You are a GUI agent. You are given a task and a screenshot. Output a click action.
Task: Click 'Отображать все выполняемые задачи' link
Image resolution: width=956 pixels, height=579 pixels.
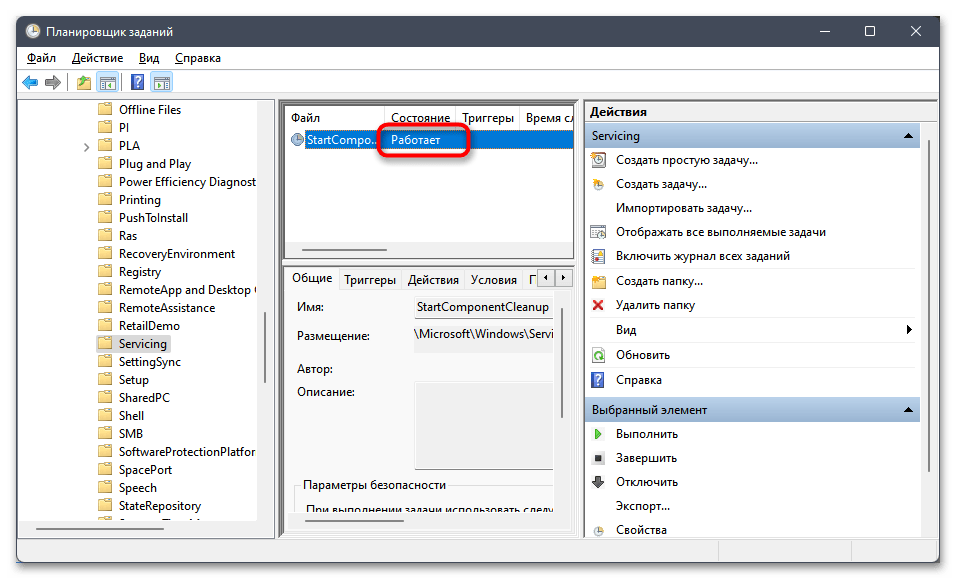click(721, 232)
